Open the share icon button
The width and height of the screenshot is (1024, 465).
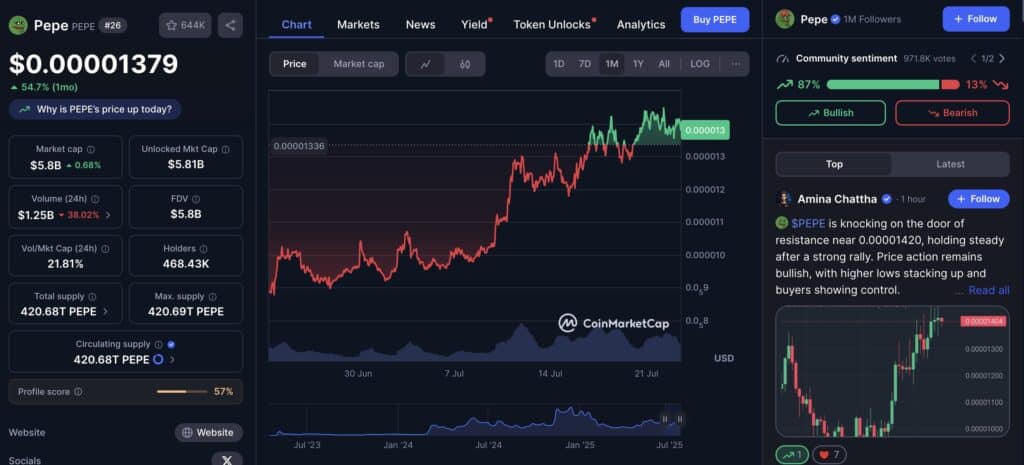pos(230,25)
